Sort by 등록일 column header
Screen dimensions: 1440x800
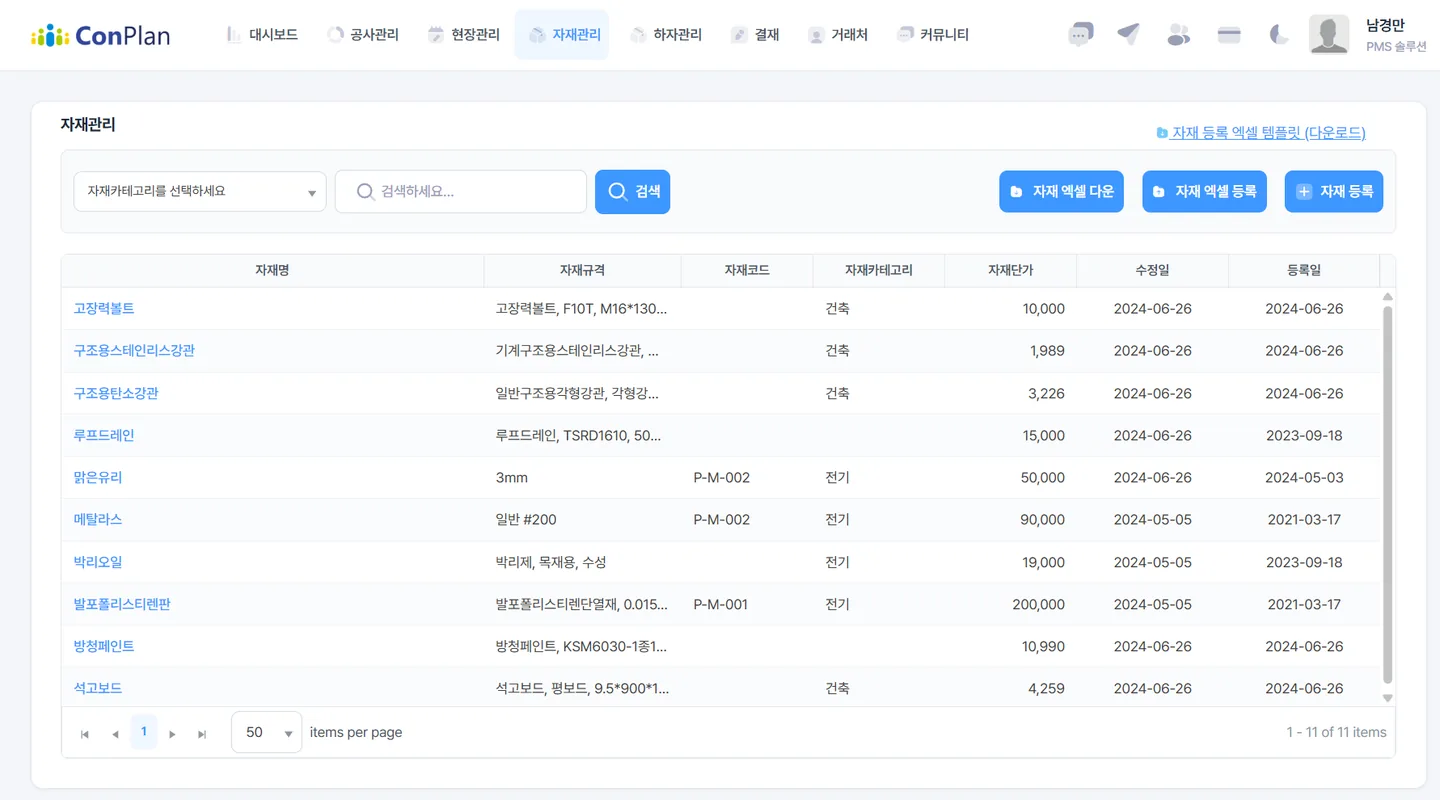tap(1304, 270)
